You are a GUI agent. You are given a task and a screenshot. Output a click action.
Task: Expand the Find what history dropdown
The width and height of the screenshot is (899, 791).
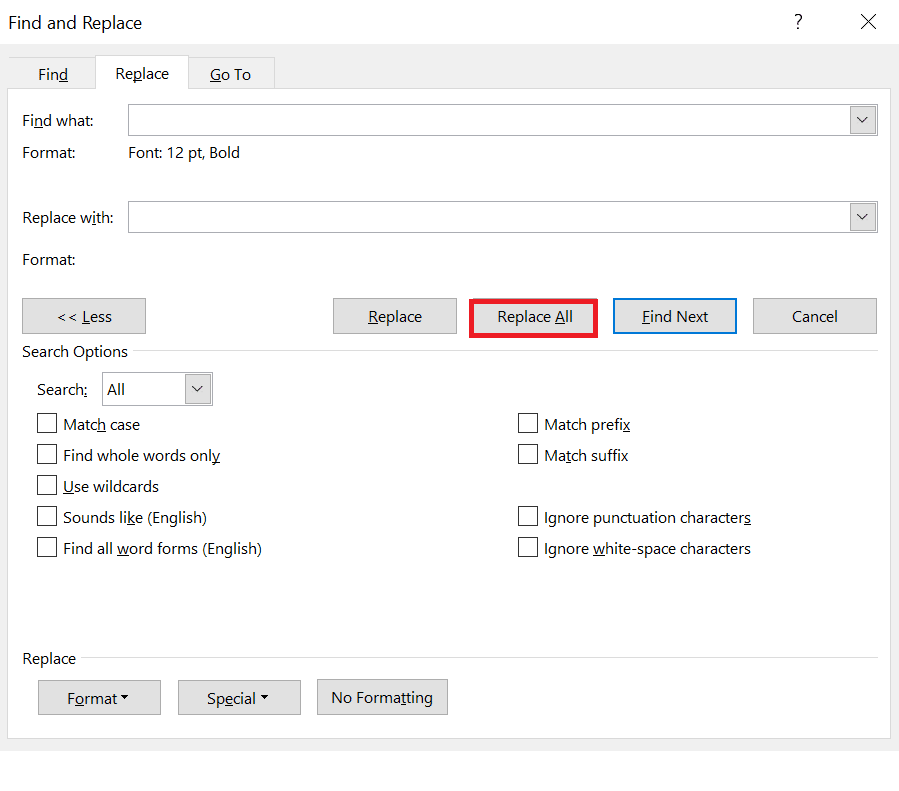[862, 120]
